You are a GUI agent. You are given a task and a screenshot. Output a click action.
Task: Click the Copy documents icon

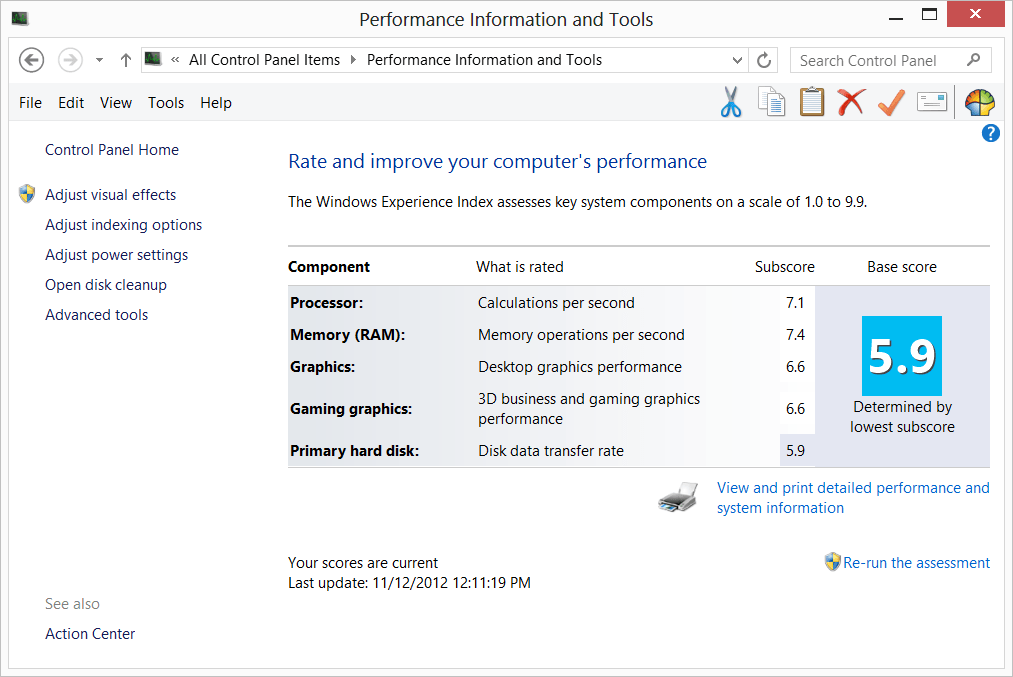coord(771,102)
